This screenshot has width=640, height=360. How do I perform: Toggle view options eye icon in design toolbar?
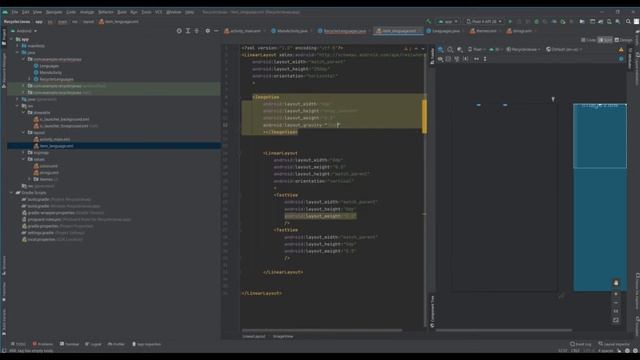(x=440, y=59)
